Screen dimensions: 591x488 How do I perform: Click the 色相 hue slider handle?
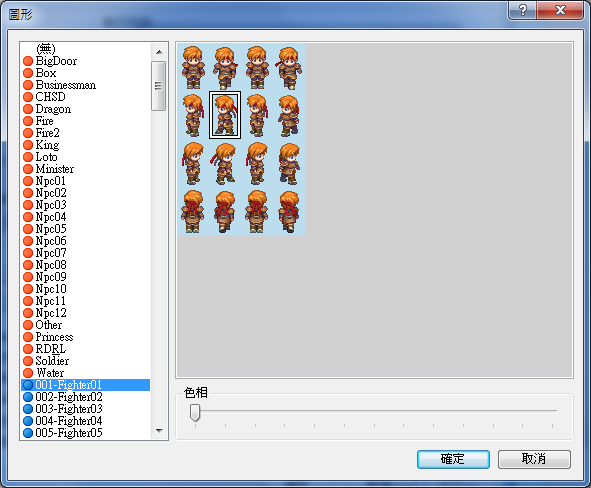tap(195, 413)
